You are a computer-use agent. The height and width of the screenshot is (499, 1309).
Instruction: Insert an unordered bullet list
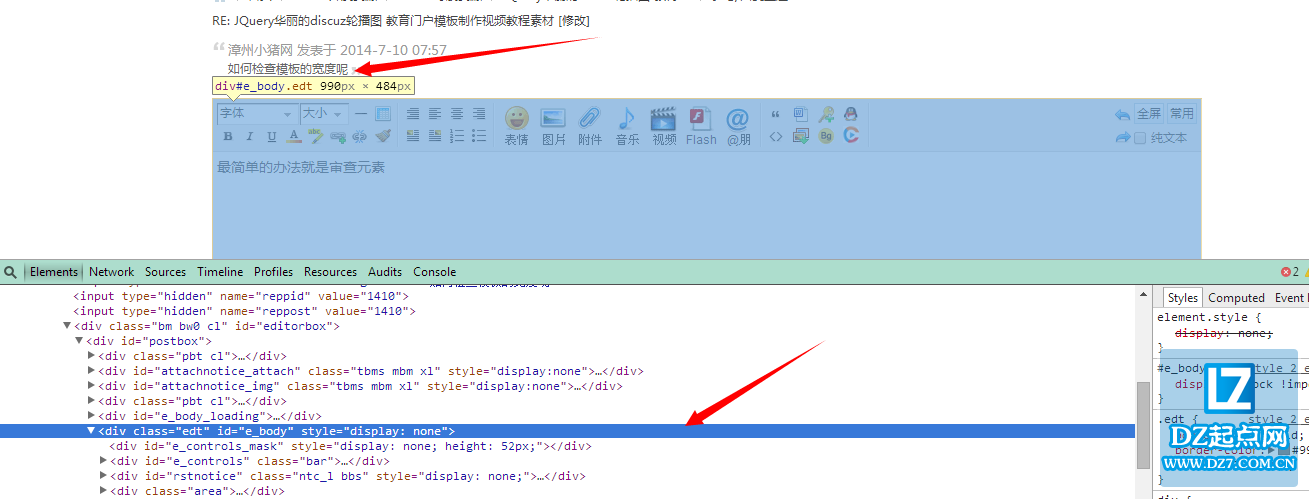[x=479, y=136]
